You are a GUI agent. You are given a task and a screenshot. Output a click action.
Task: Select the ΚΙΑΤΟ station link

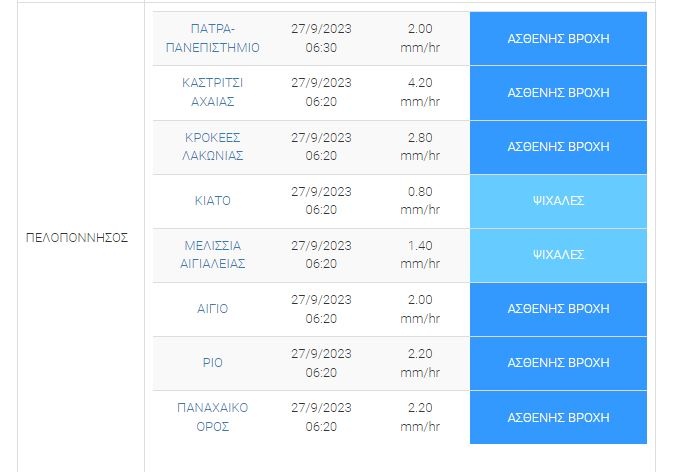point(212,200)
